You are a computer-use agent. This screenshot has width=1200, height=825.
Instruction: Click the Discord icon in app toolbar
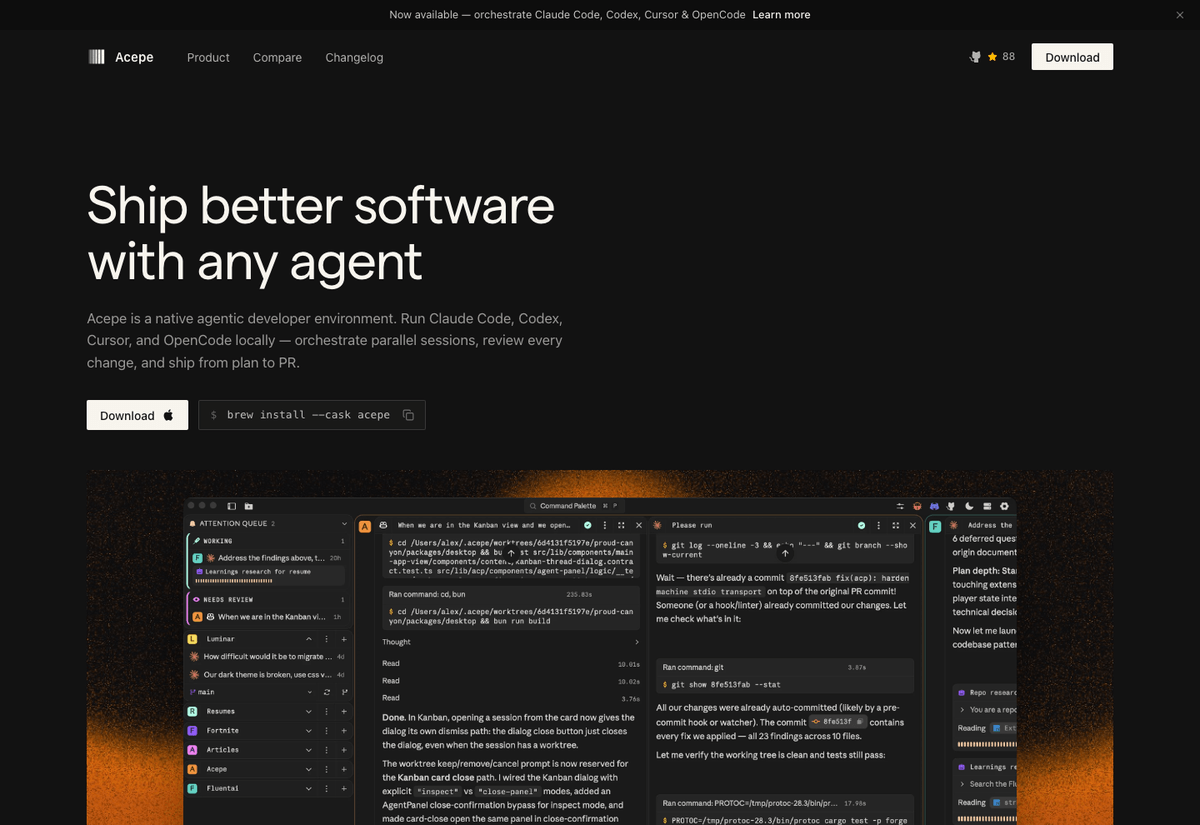pyautogui.click(x=935, y=506)
